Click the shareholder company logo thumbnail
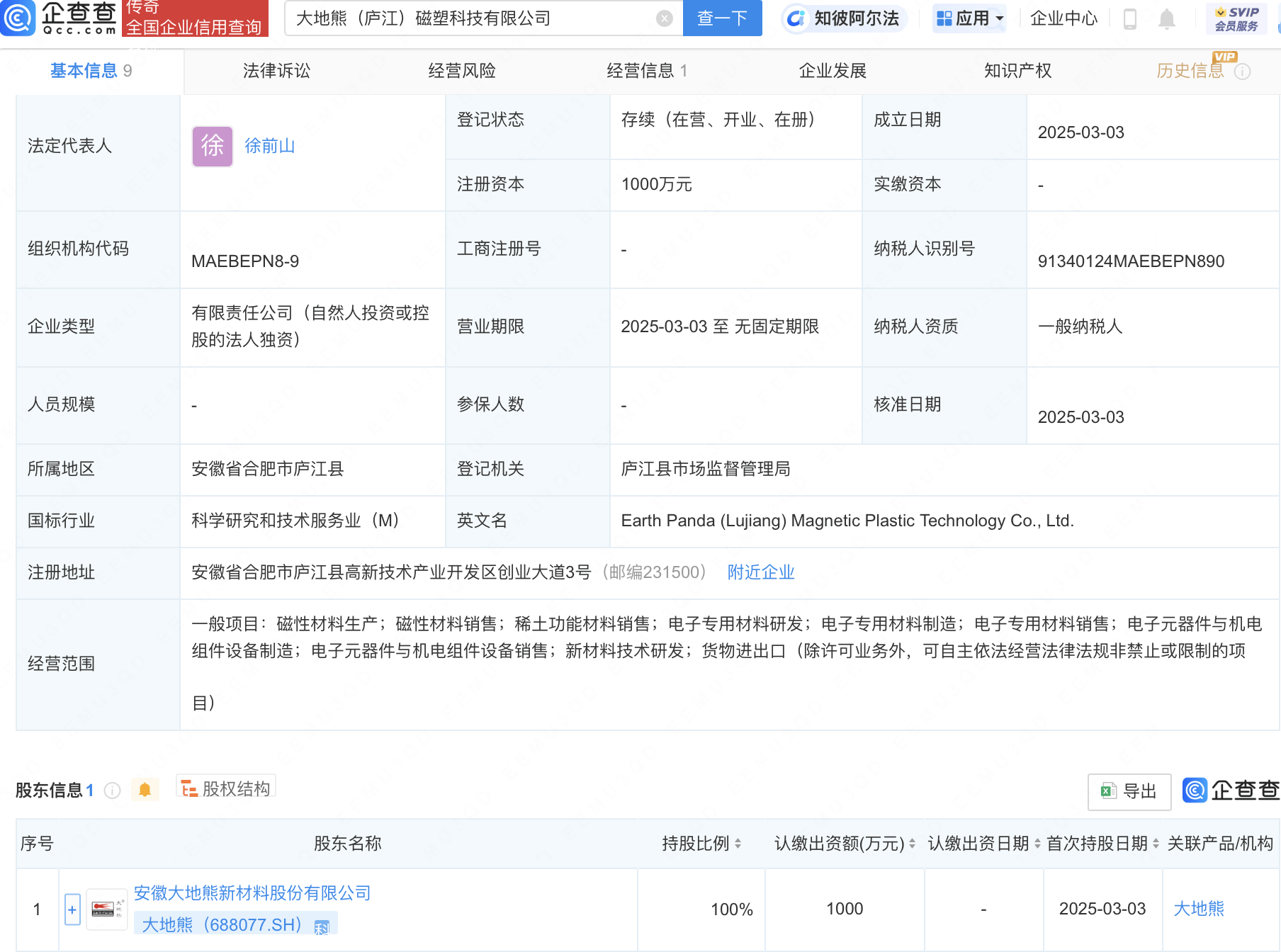This screenshot has width=1281, height=952. [x=106, y=909]
